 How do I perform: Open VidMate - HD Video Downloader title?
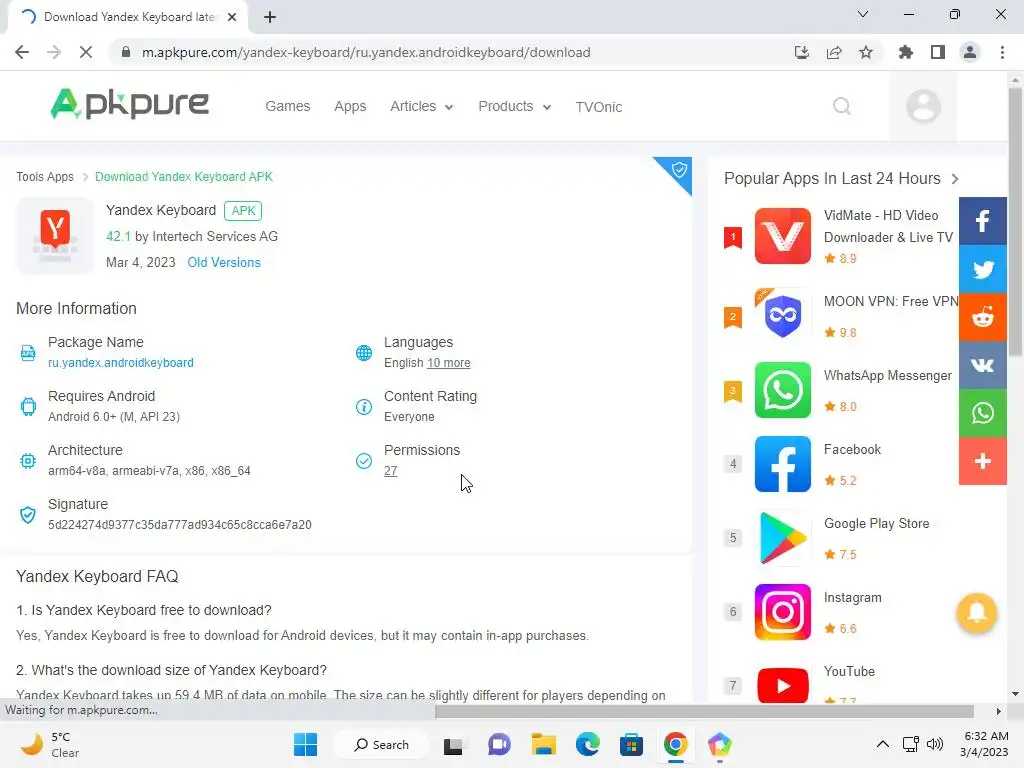pos(888,226)
